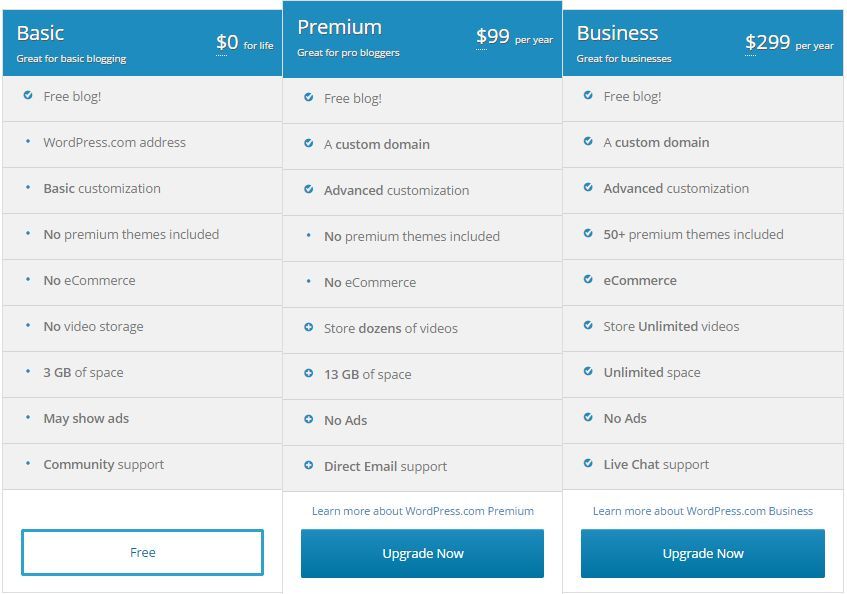Open Learn more about WordPress.com Premium link
Image resolution: width=847 pixels, height=594 pixels.
tap(423, 511)
